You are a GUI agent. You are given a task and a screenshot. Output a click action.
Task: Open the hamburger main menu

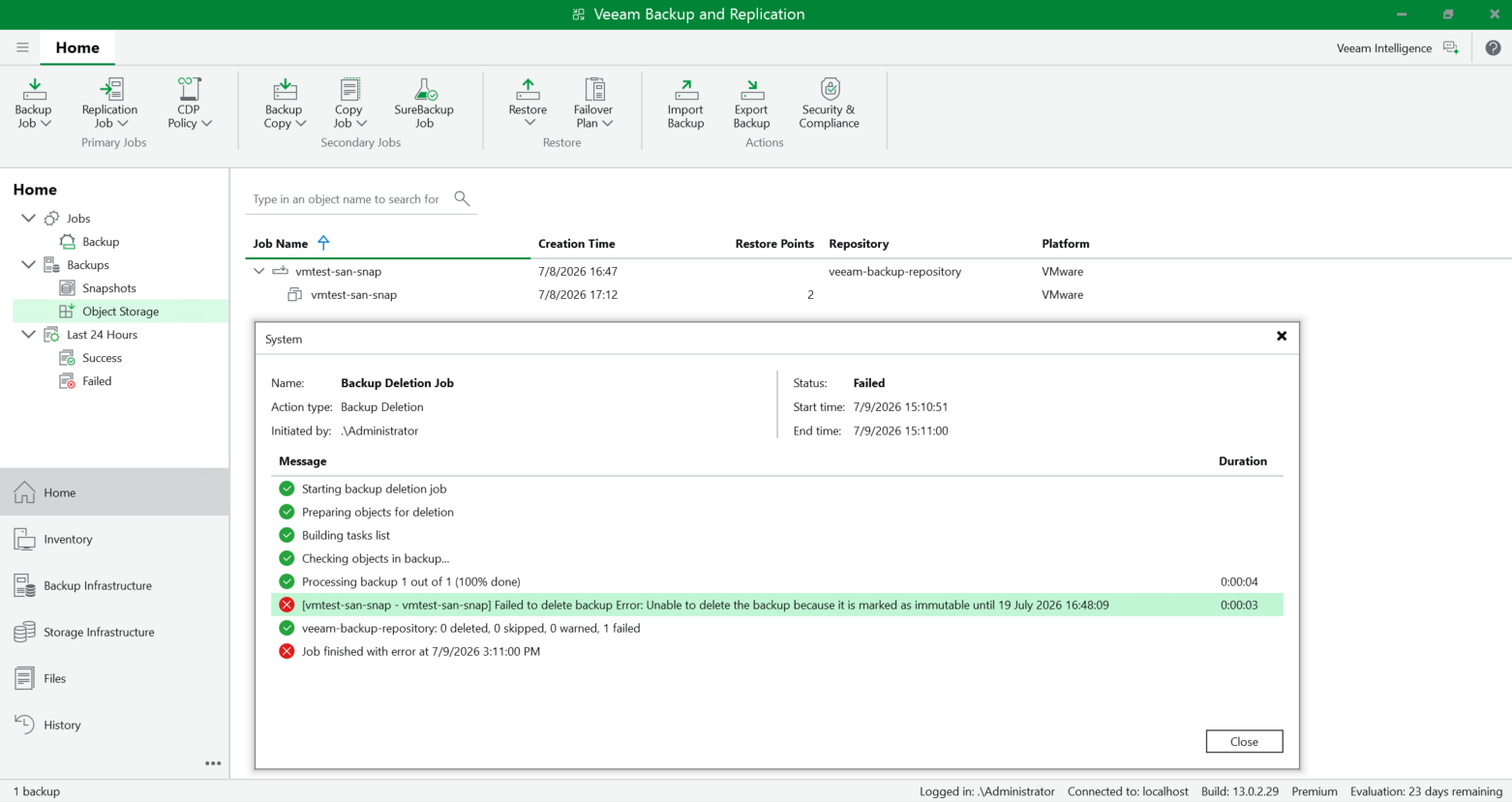(22, 47)
